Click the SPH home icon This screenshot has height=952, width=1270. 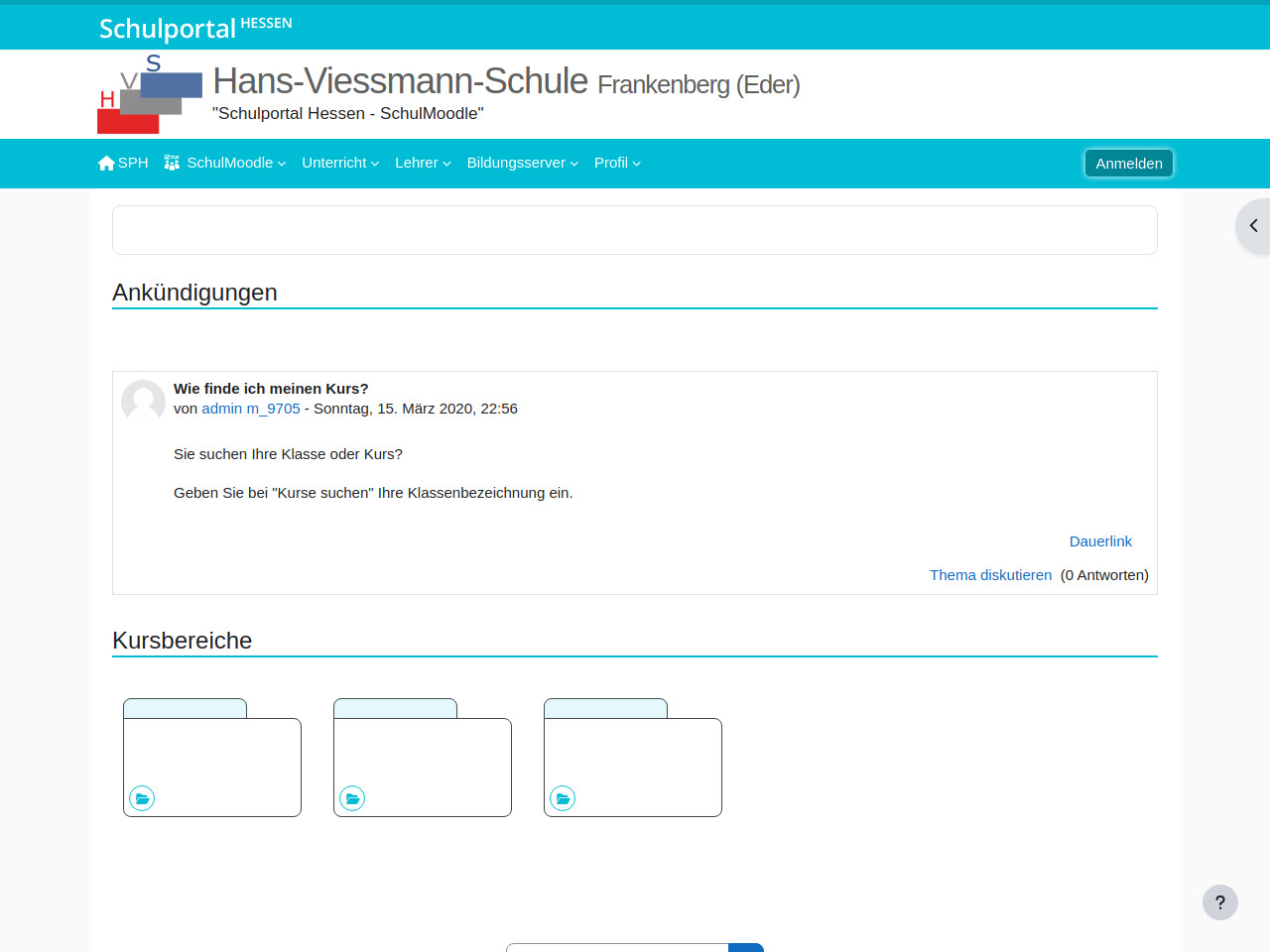point(106,163)
